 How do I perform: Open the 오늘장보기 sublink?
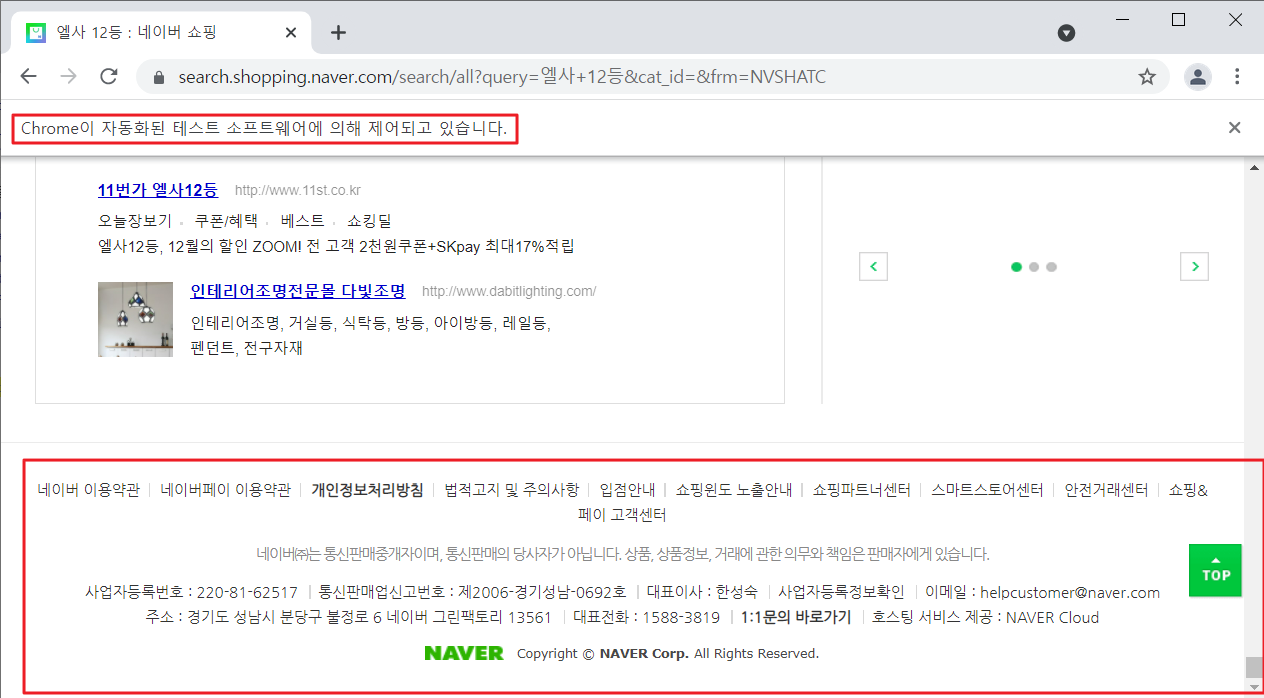coord(135,220)
